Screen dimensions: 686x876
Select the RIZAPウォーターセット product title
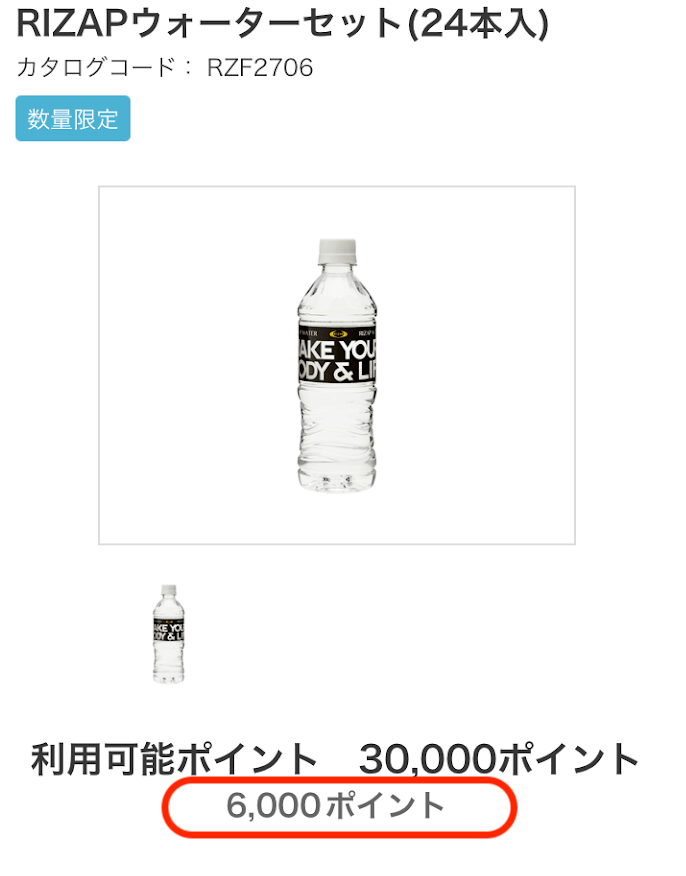282,23
